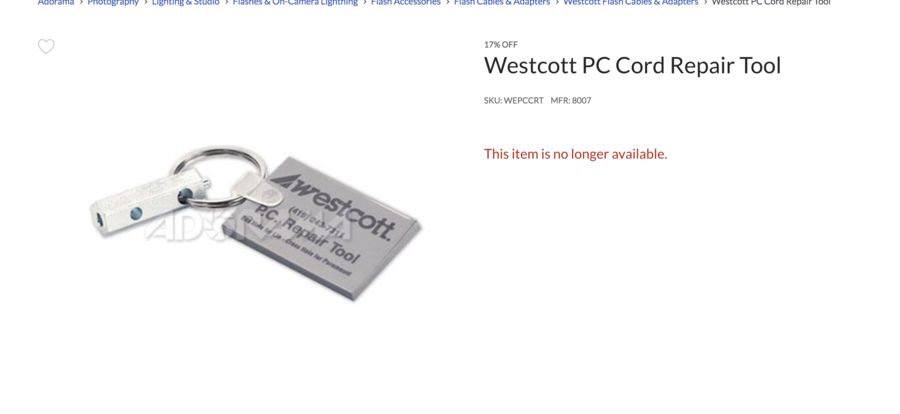Open the Lighting & Studio breadcrumb
The image size is (900, 414).
tap(185, 2)
